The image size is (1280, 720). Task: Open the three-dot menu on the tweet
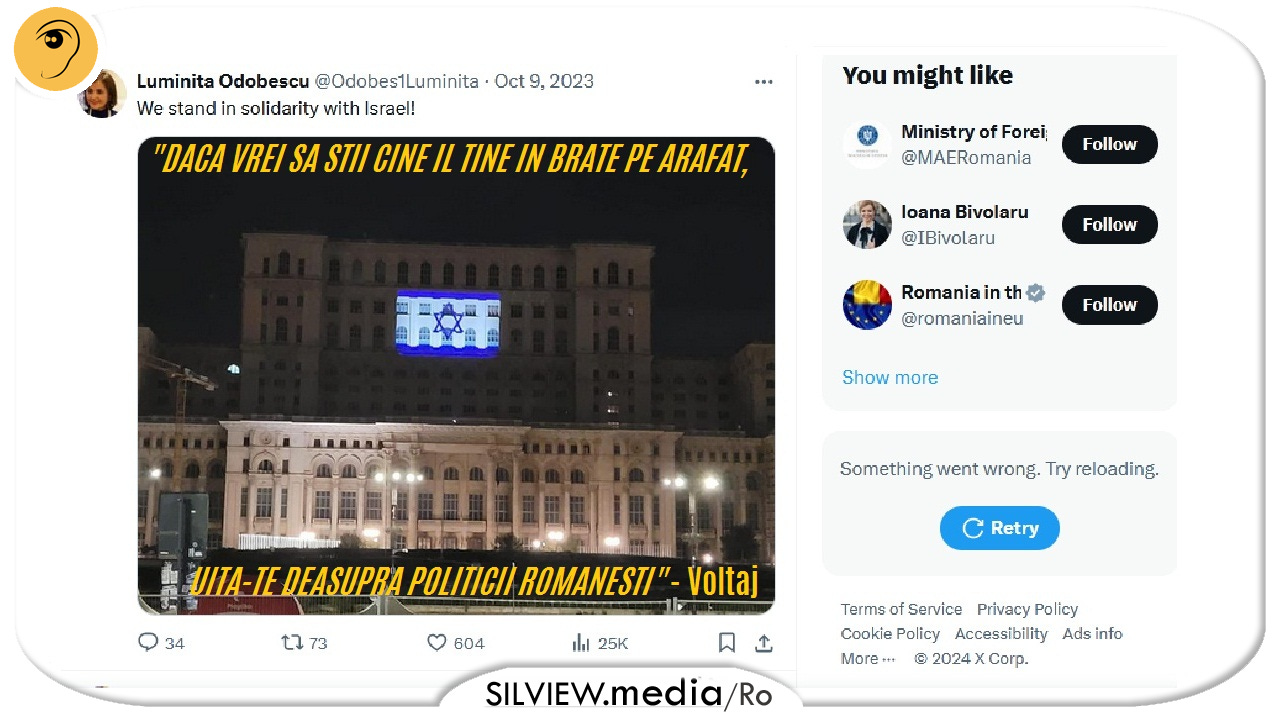tap(764, 82)
